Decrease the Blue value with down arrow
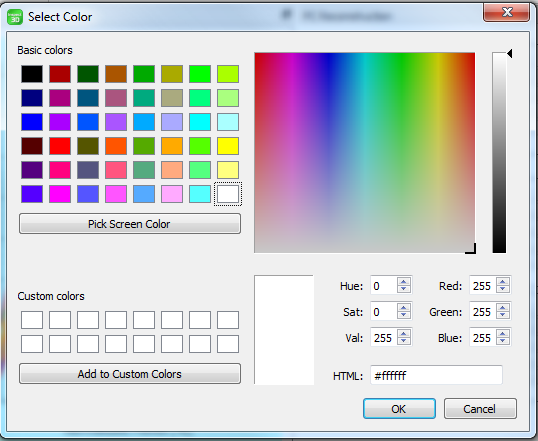Screen dimensions: 538x441 coord(503,341)
